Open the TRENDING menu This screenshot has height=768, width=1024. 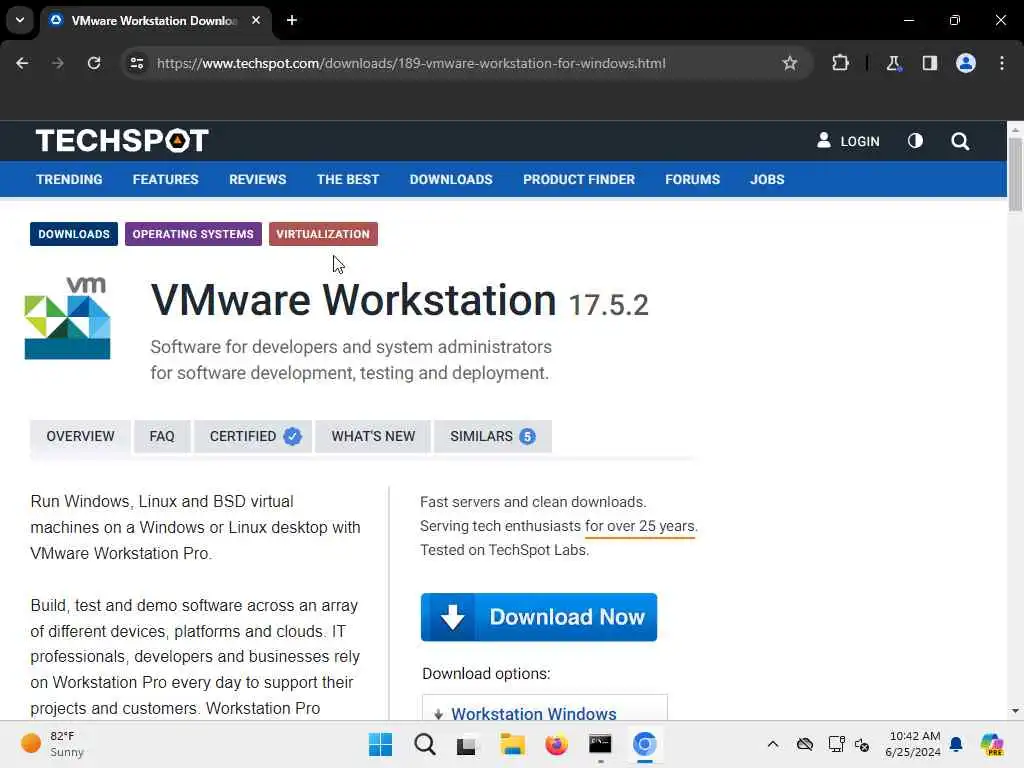point(69,180)
